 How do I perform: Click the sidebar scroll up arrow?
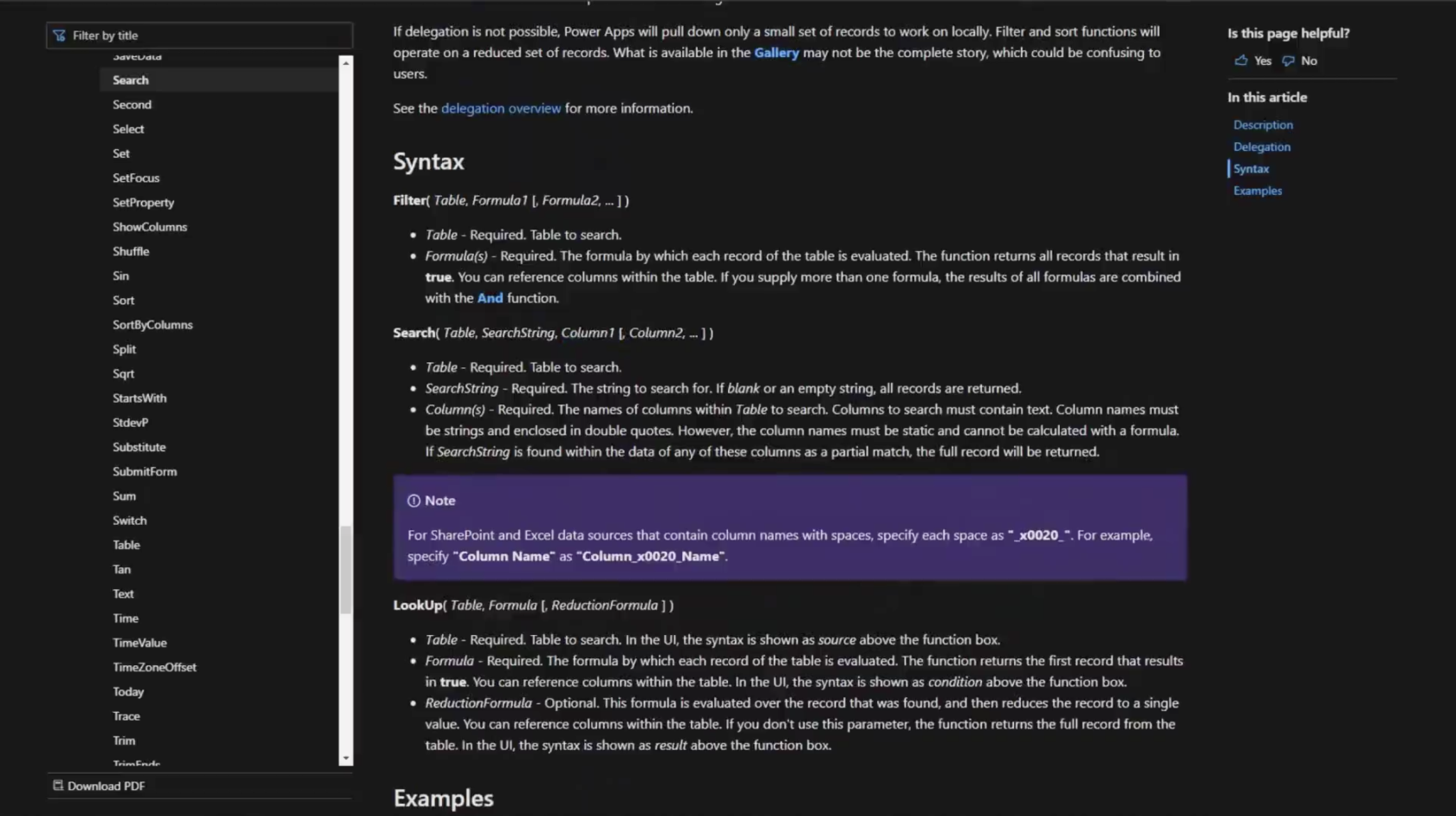(346, 63)
